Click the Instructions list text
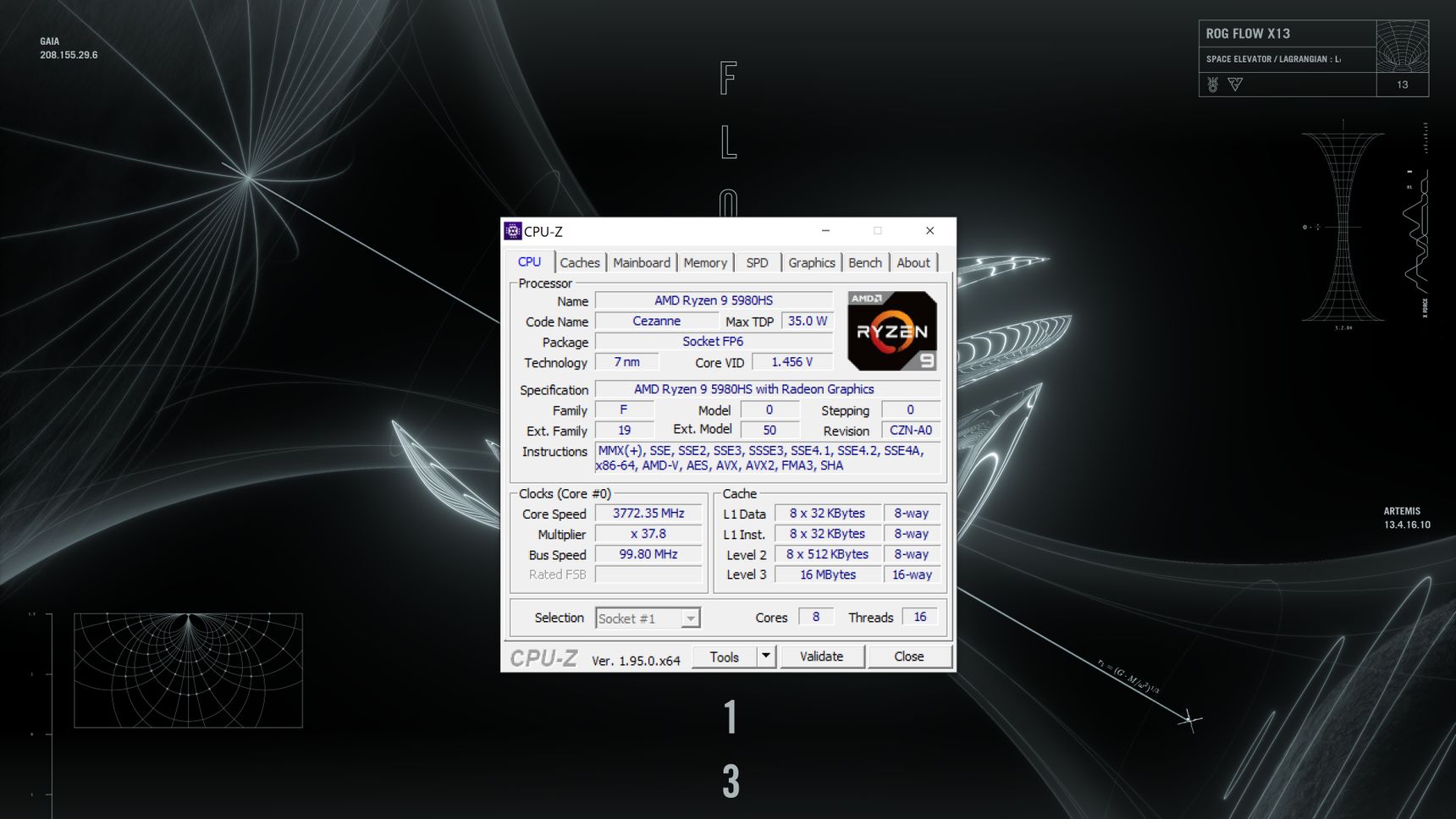This screenshot has height=819, width=1456. [767, 458]
